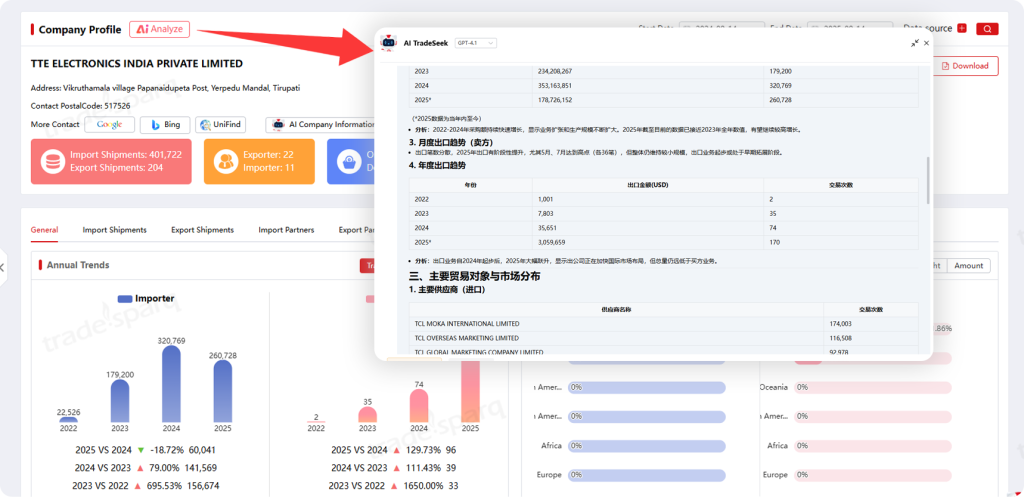Click the Annual Trends heading

coord(78,265)
